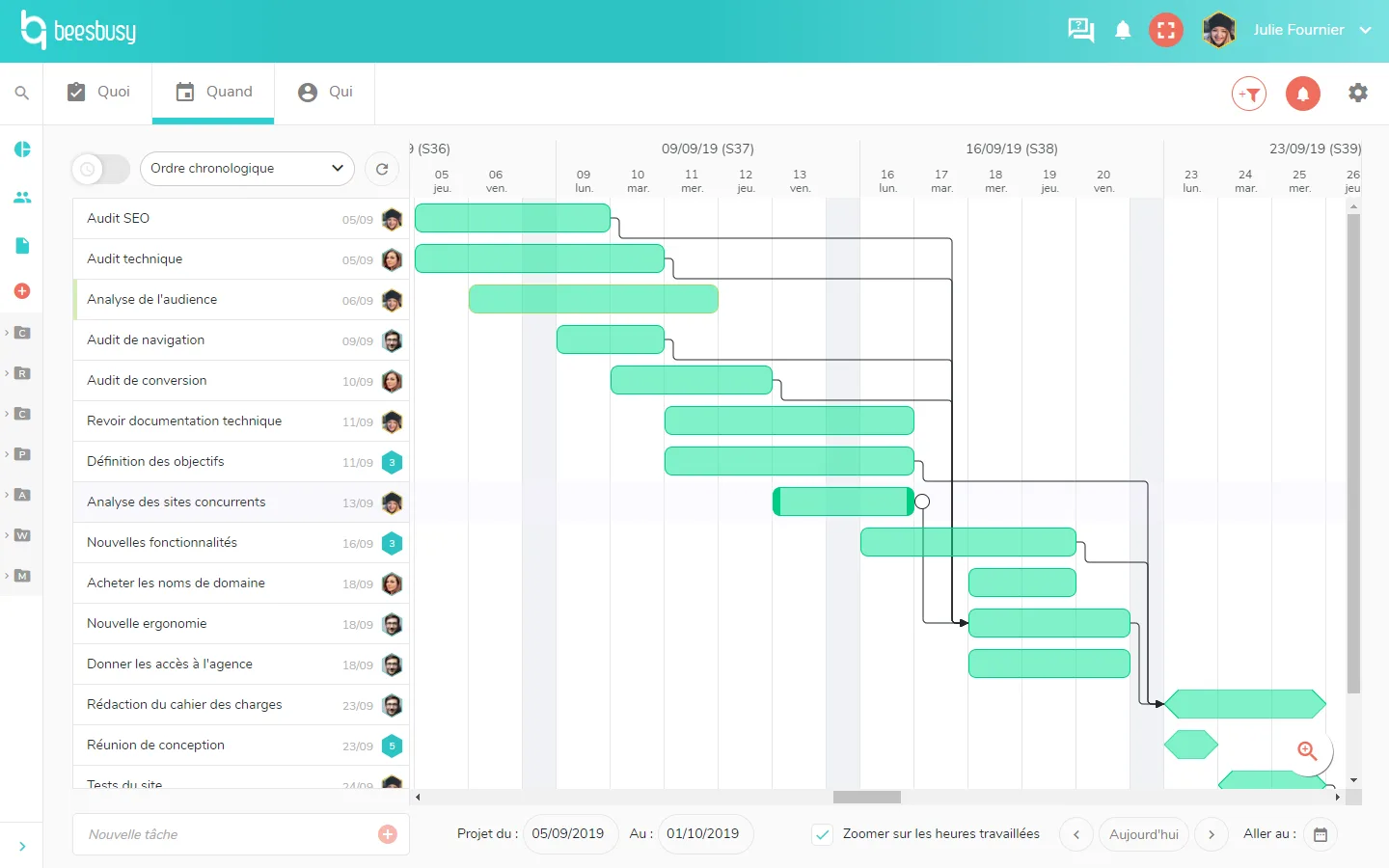The width and height of the screenshot is (1389, 868).
Task: Open settings gear icon
Action: pyautogui.click(x=1358, y=93)
